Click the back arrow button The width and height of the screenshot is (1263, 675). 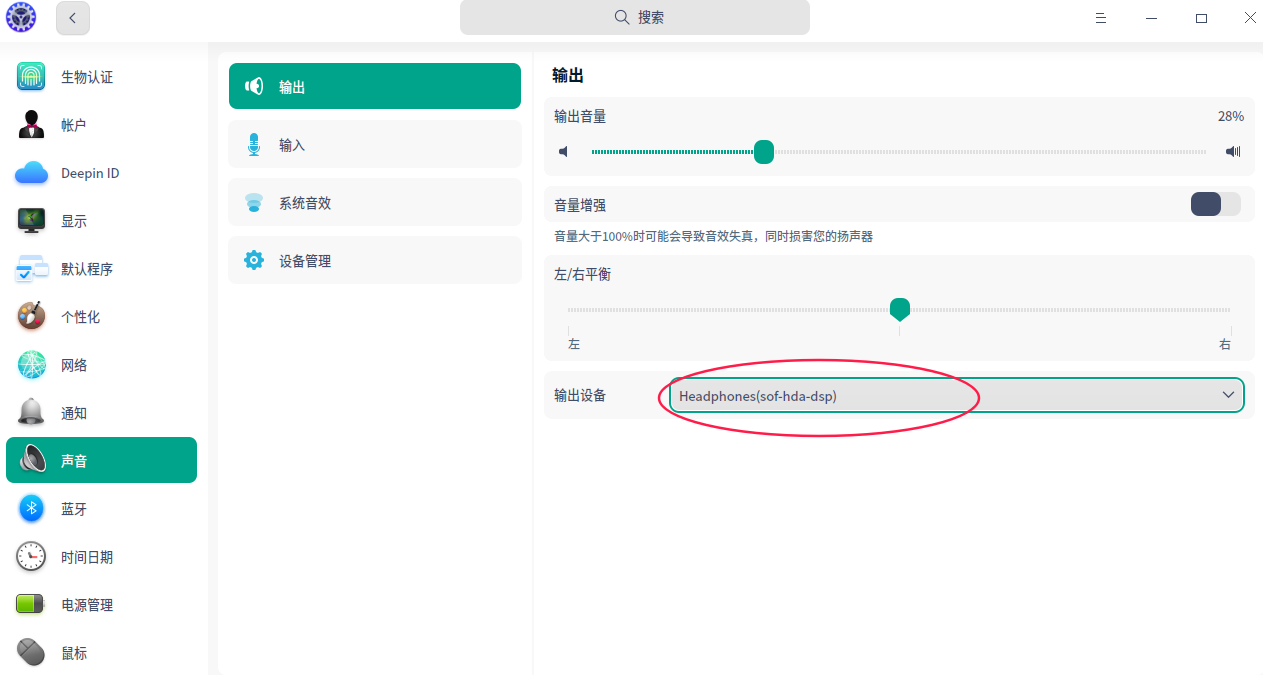pos(73,18)
